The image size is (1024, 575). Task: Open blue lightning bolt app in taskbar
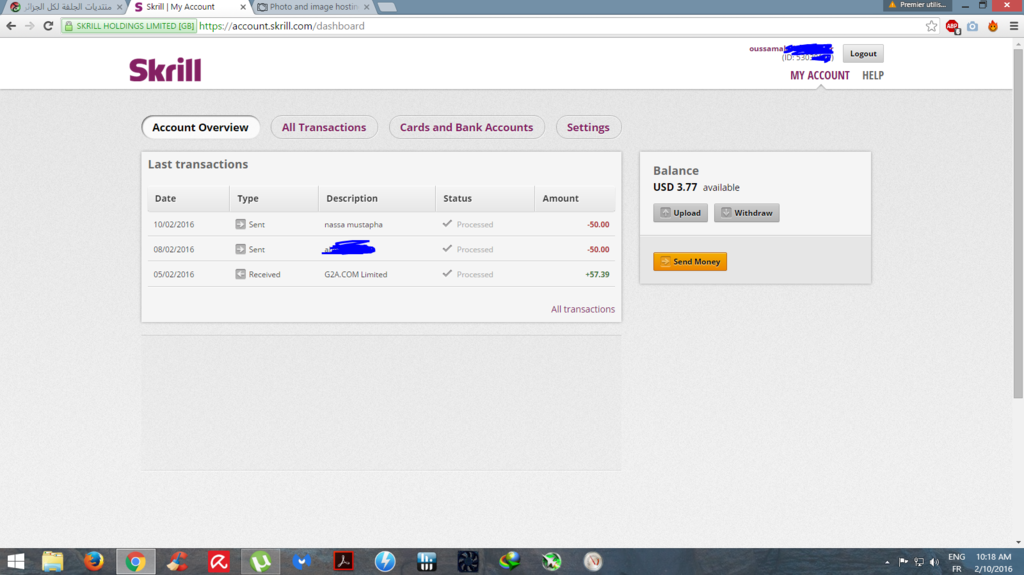coord(385,561)
